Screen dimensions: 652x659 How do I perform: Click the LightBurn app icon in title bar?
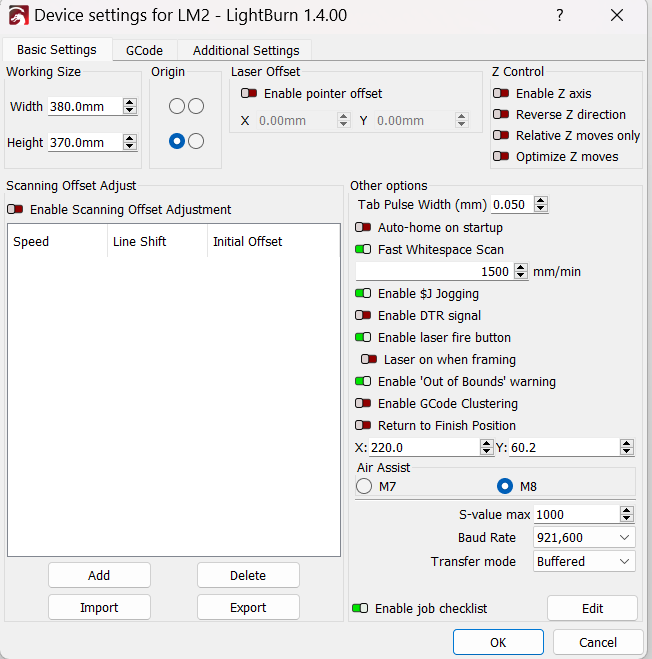tap(18, 16)
